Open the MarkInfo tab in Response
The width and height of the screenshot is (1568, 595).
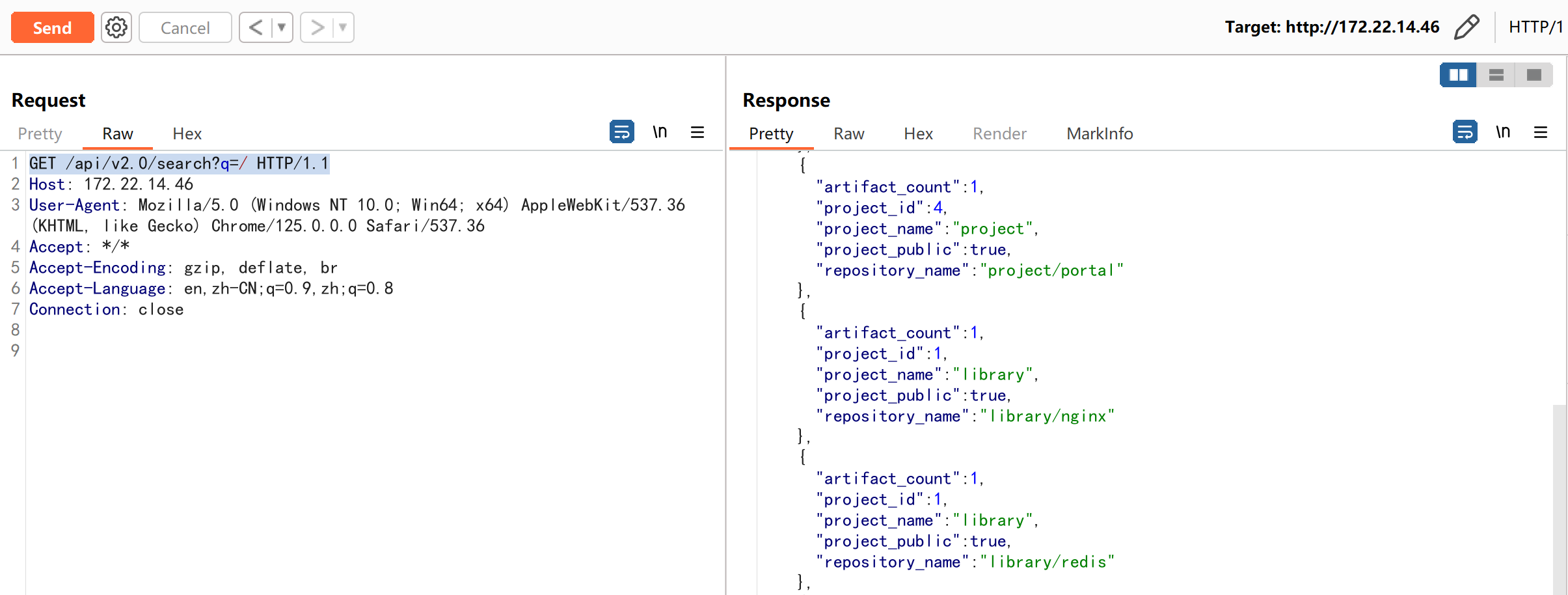click(1099, 133)
